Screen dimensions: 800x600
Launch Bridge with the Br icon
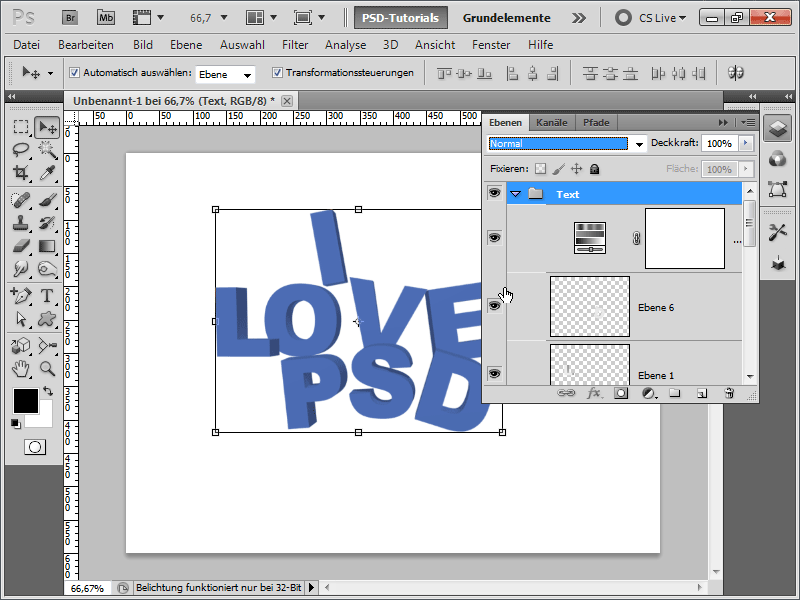pyautogui.click(x=70, y=18)
